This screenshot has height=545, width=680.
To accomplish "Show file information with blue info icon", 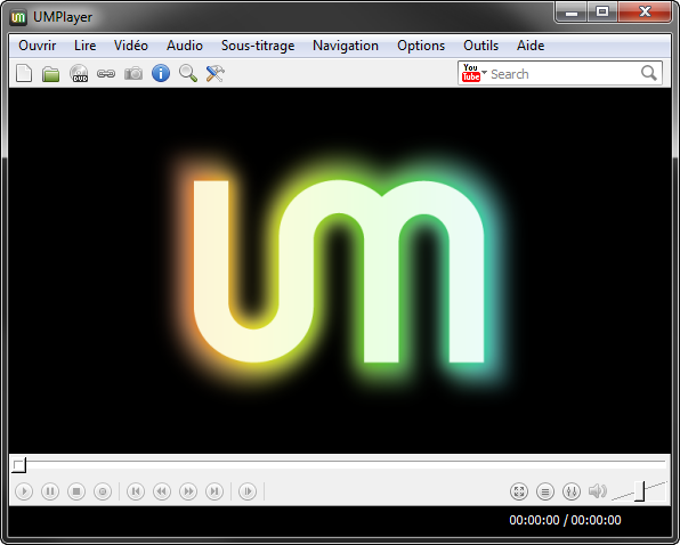I will point(160,73).
